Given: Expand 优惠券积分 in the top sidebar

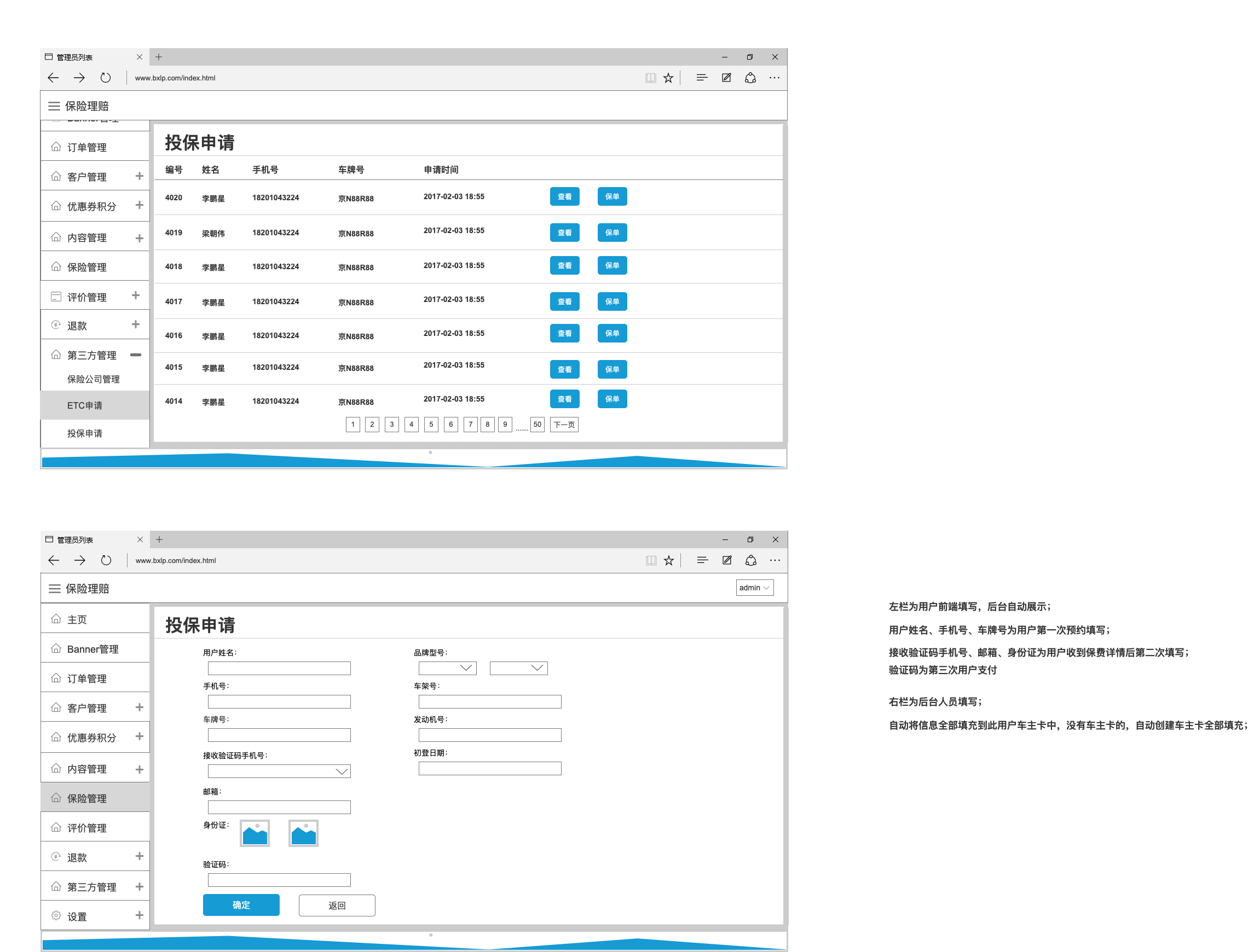Looking at the screenshot, I should click(140, 205).
